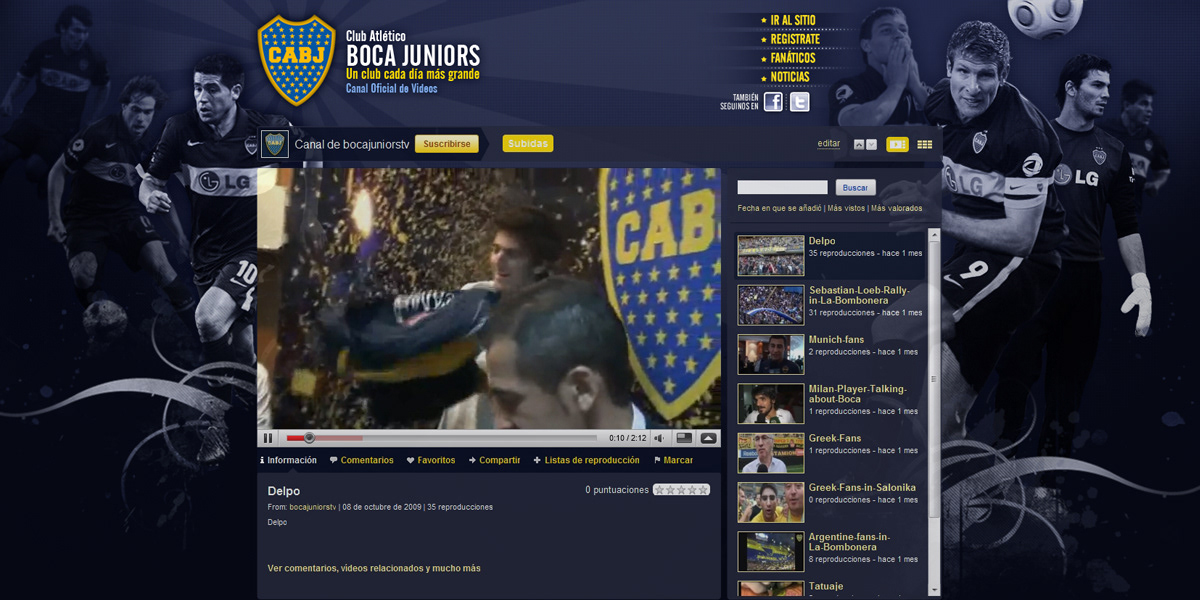Viewport: 1200px width, 600px height.
Task: Sort videos by Más vistos
Action: (846, 208)
